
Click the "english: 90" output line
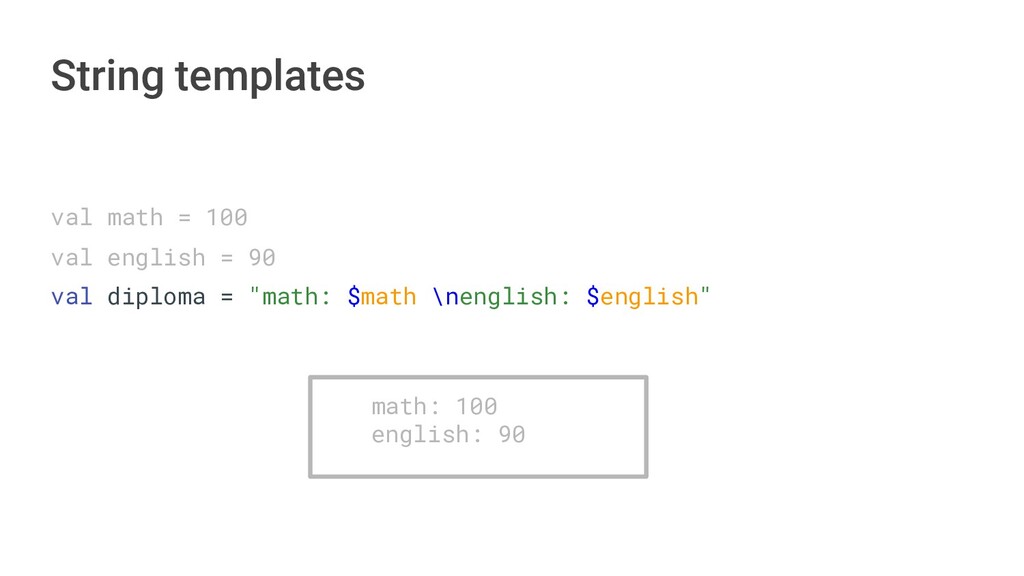448,435
